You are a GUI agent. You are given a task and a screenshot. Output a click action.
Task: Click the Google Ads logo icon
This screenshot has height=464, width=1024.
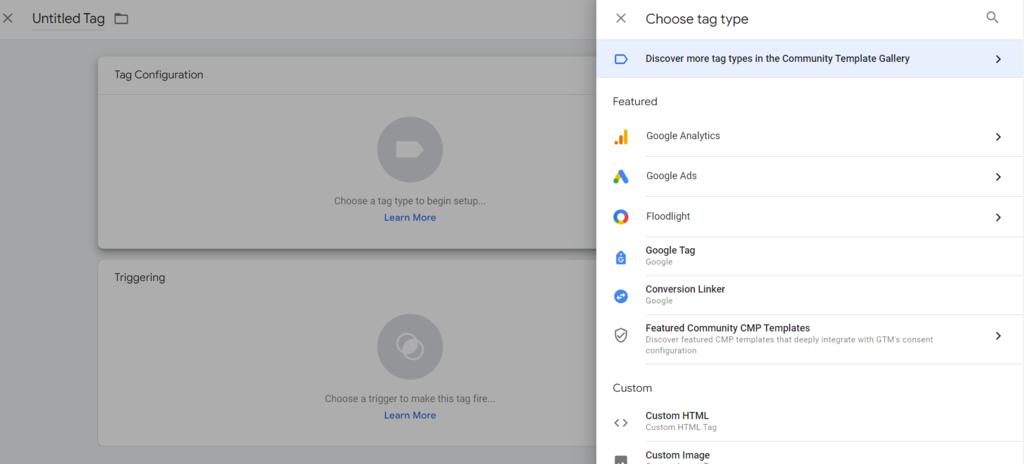[621, 176]
